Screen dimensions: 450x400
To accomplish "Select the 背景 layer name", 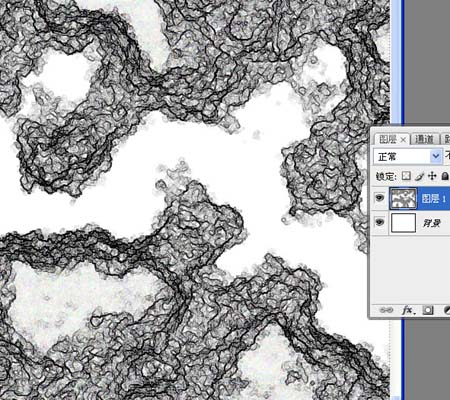I will coord(432,223).
